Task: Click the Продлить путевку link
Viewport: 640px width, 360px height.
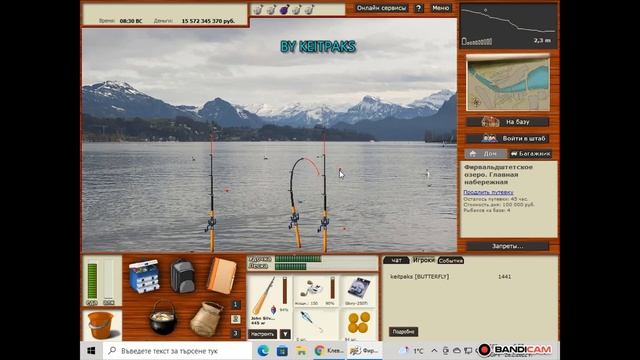Action: click(x=488, y=192)
